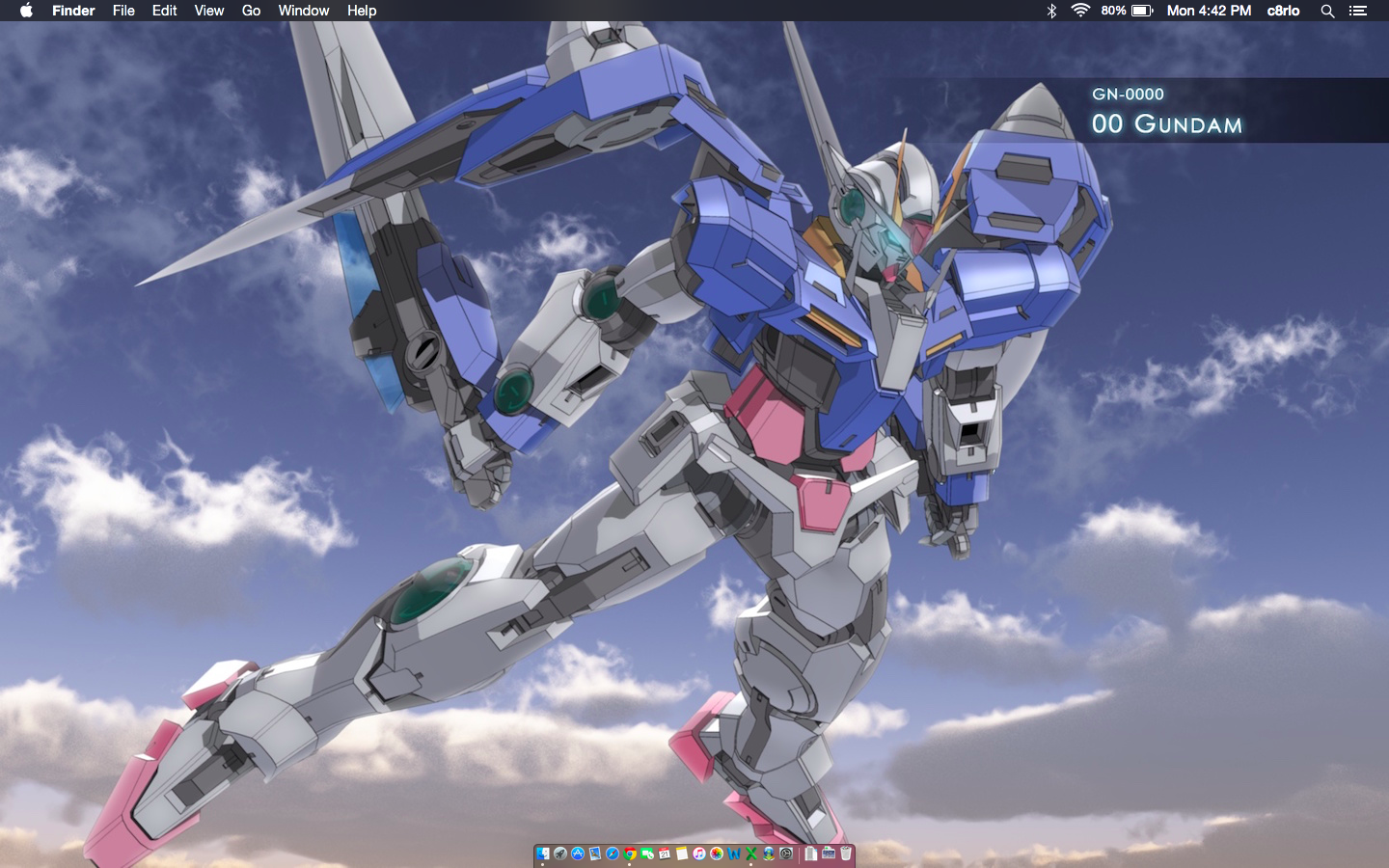Open the c8rlo user menu
1389x868 pixels.
[1283, 11]
